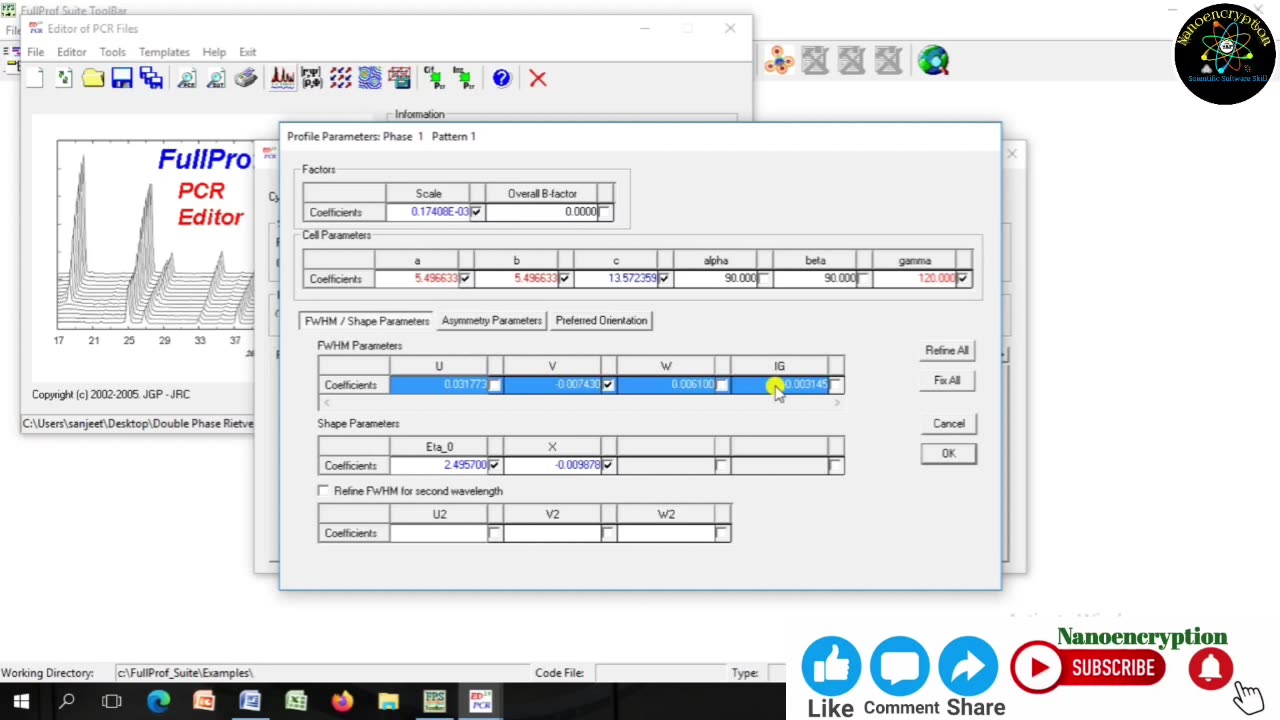Click the red X exit icon in toolbar
Screen dimensions: 1280x720
point(538,78)
